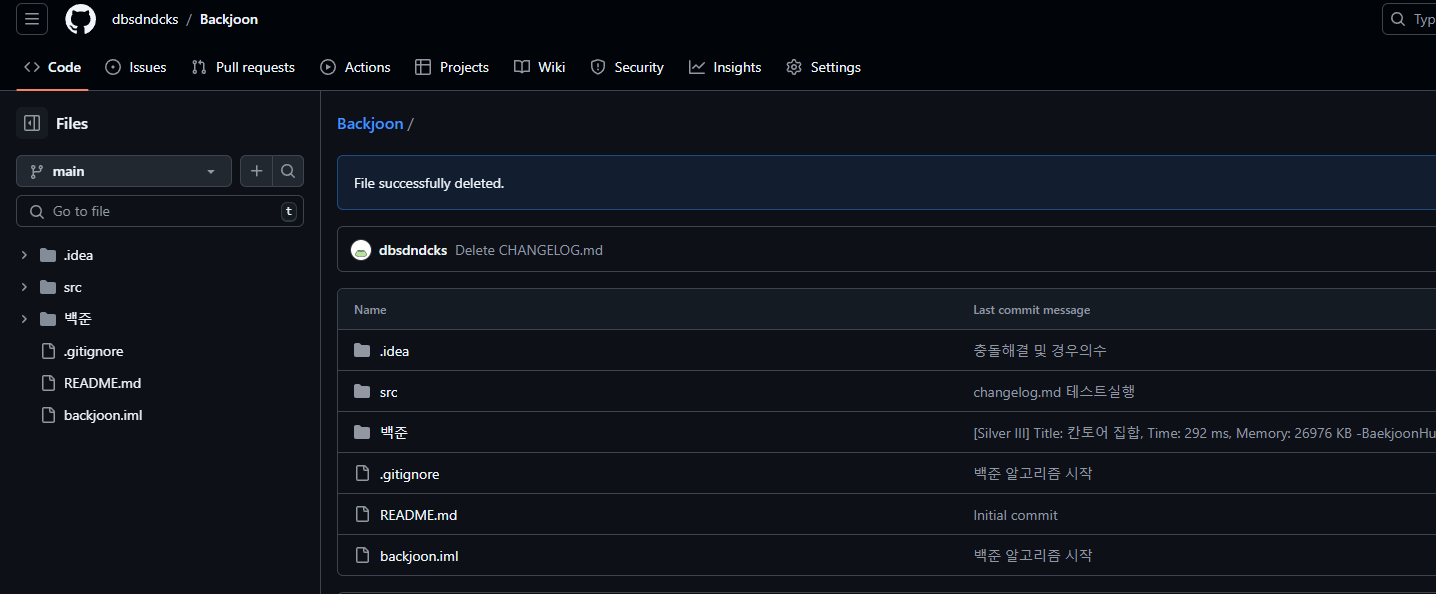Open the Delete CHANGELOG.md commit message
The width and height of the screenshot is (1436, 594).
(529, 250)
